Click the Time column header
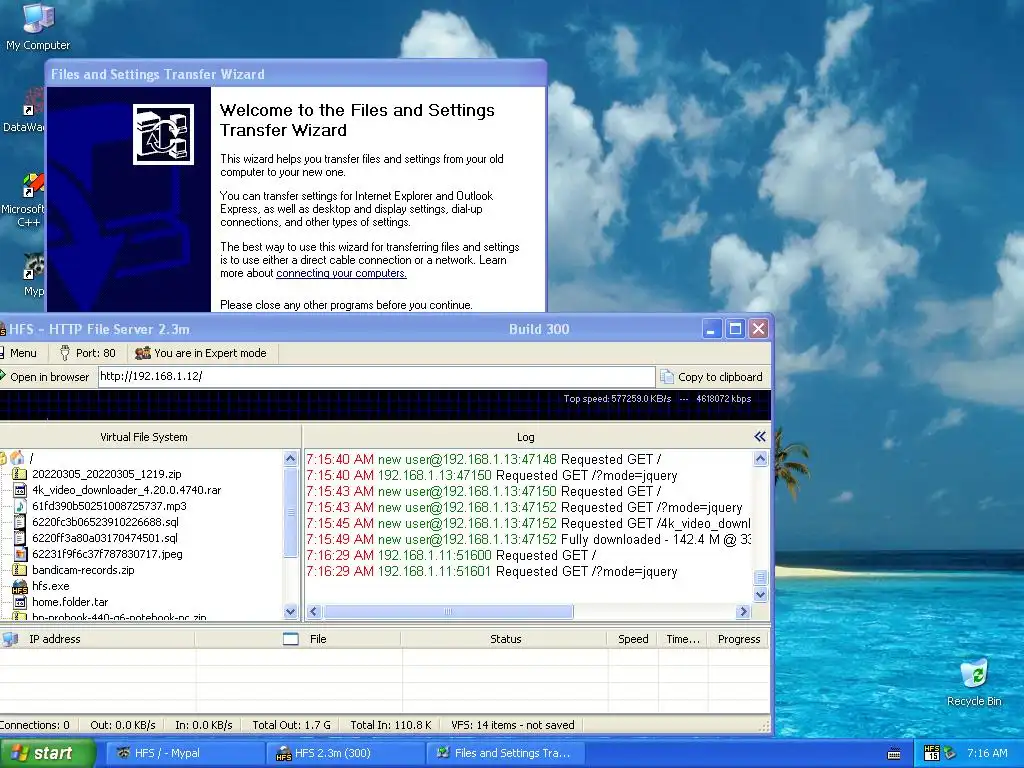The image size is (1024, 768). 682,639
